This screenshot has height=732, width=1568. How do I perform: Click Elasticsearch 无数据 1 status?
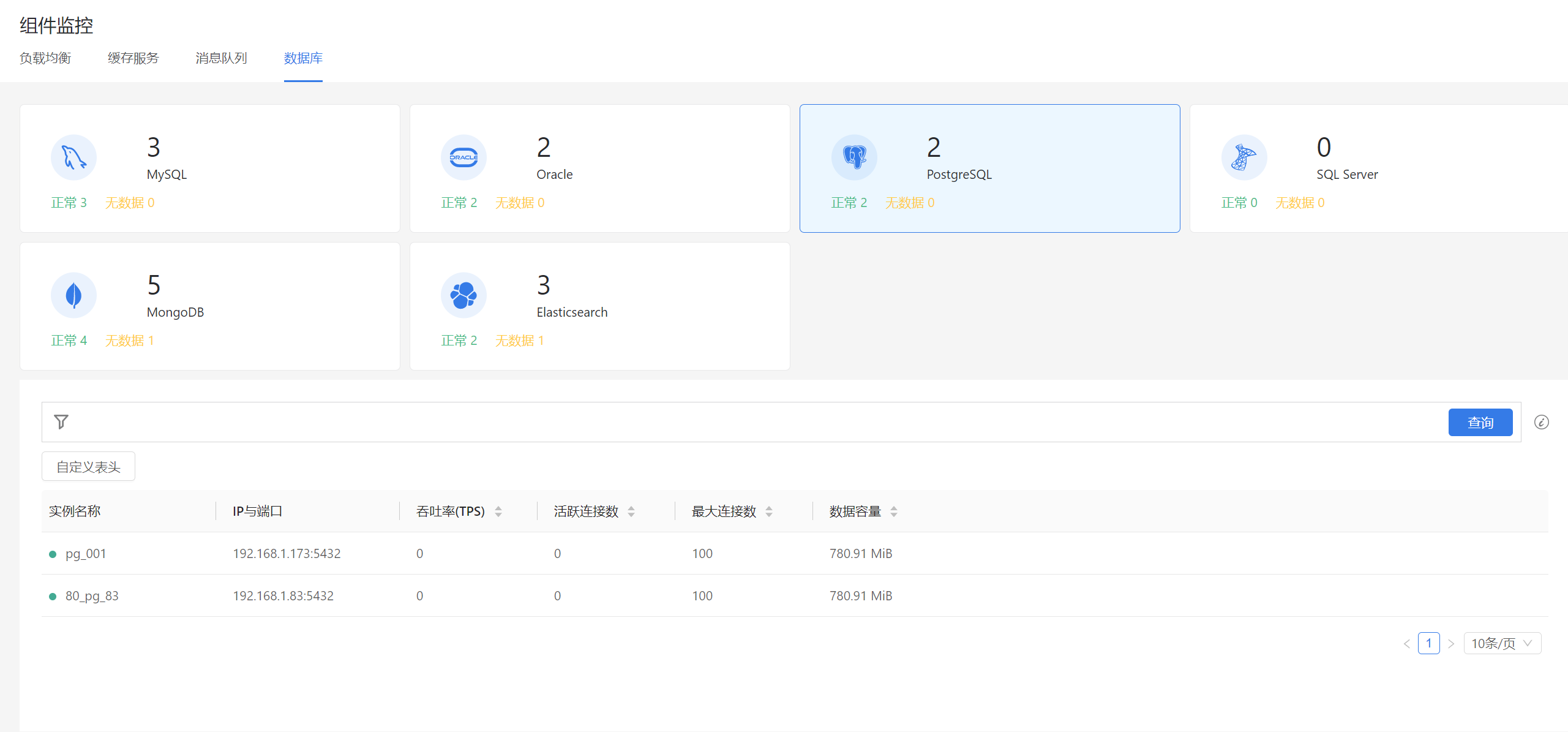tap(520, 341)
